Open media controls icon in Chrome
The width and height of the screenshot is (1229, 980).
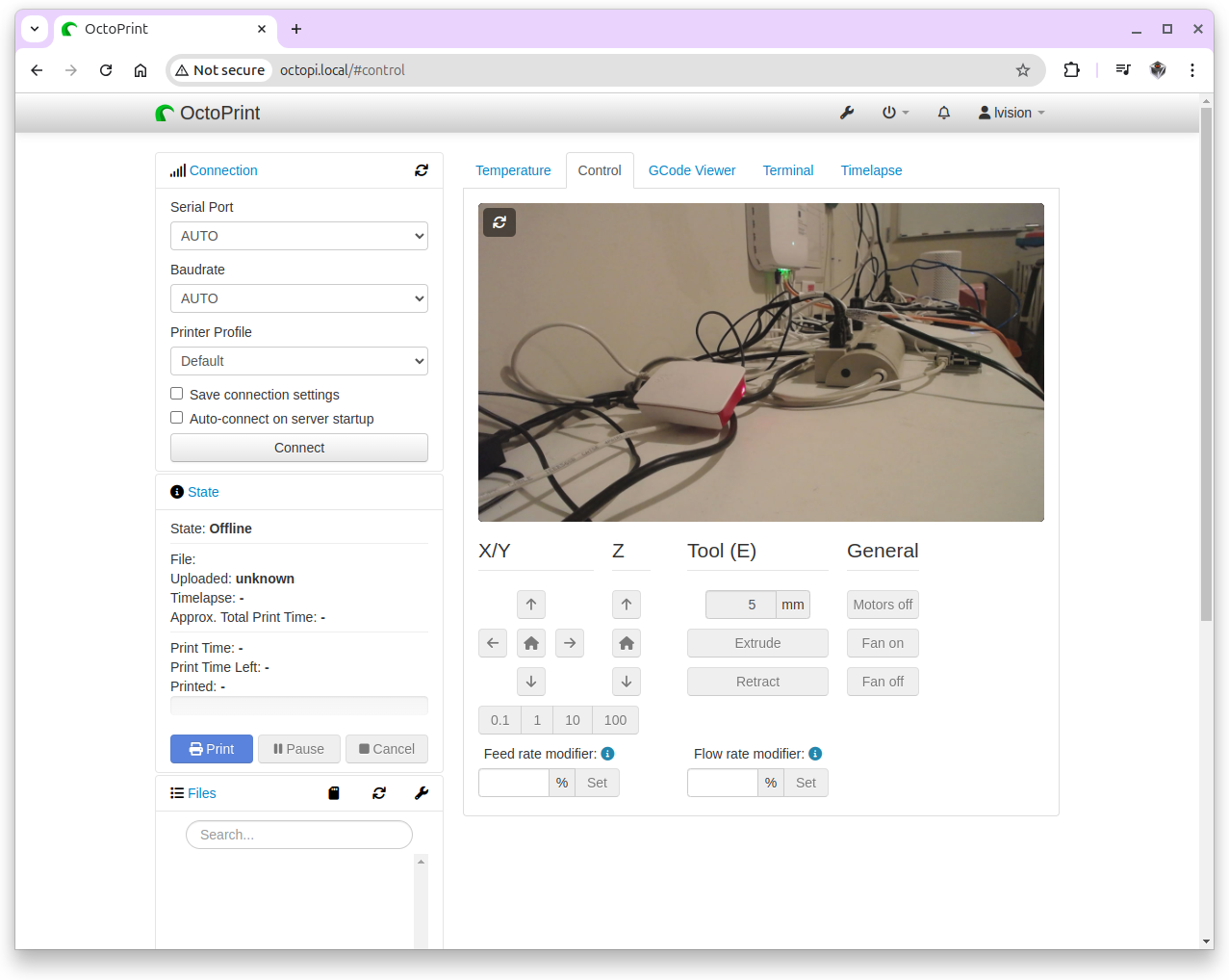1123,70
